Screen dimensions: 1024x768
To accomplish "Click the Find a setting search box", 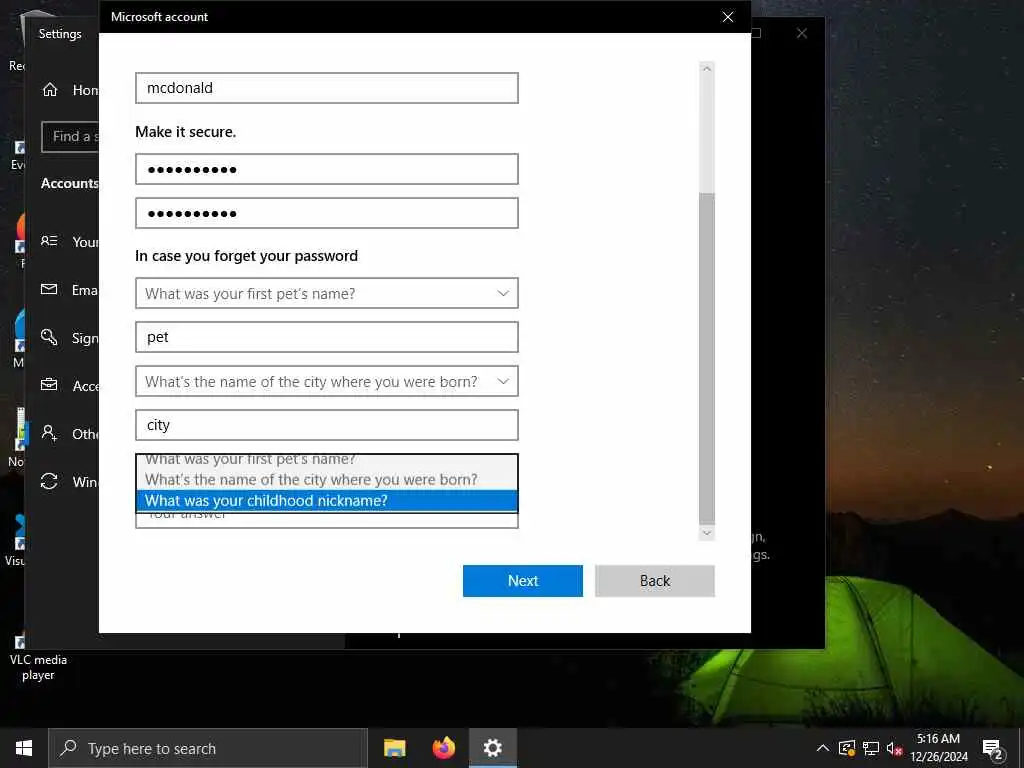I will pyautogui.click(x=71, y=136).
